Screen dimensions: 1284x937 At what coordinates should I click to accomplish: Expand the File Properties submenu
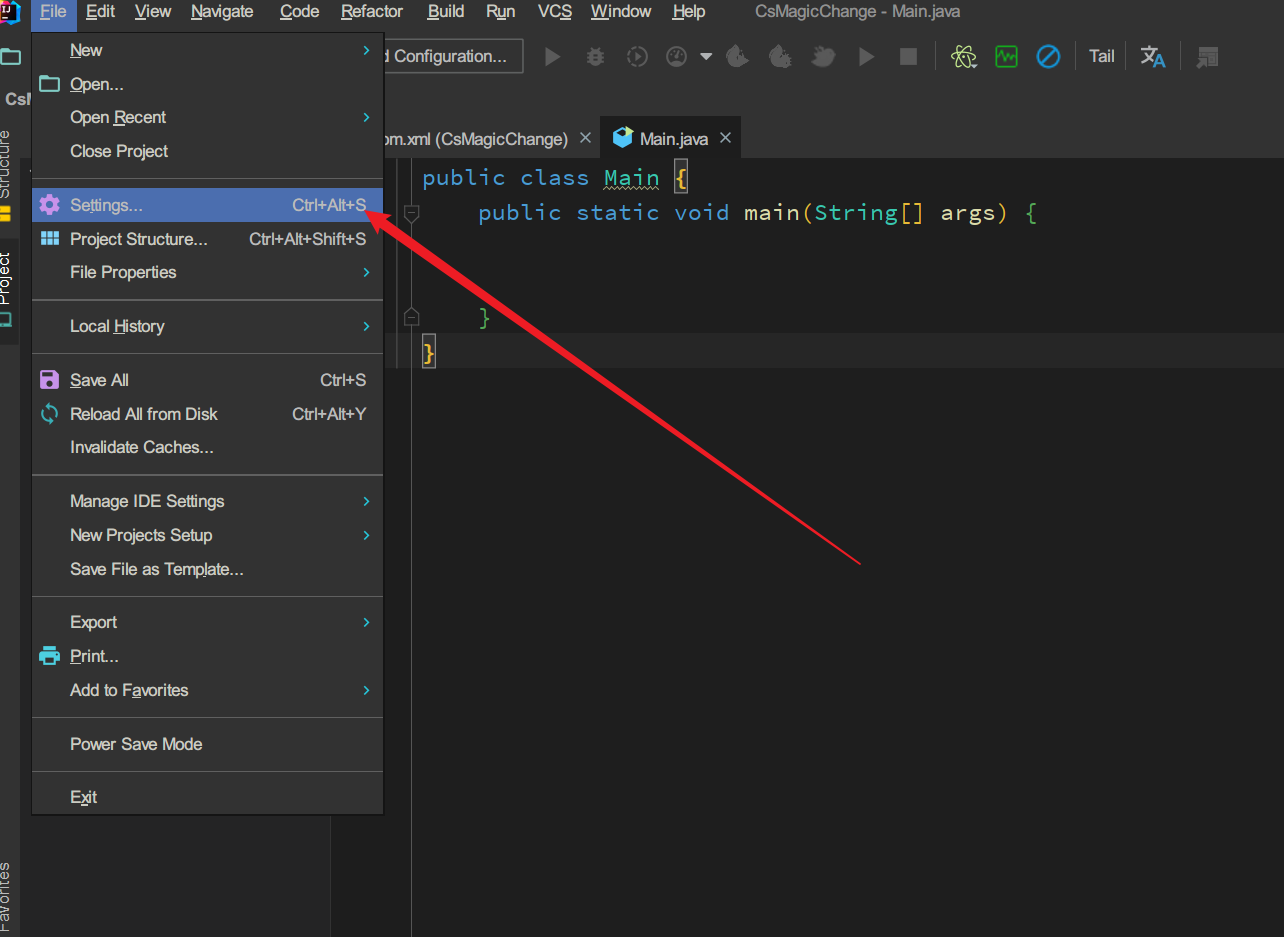tap(207, 272)
